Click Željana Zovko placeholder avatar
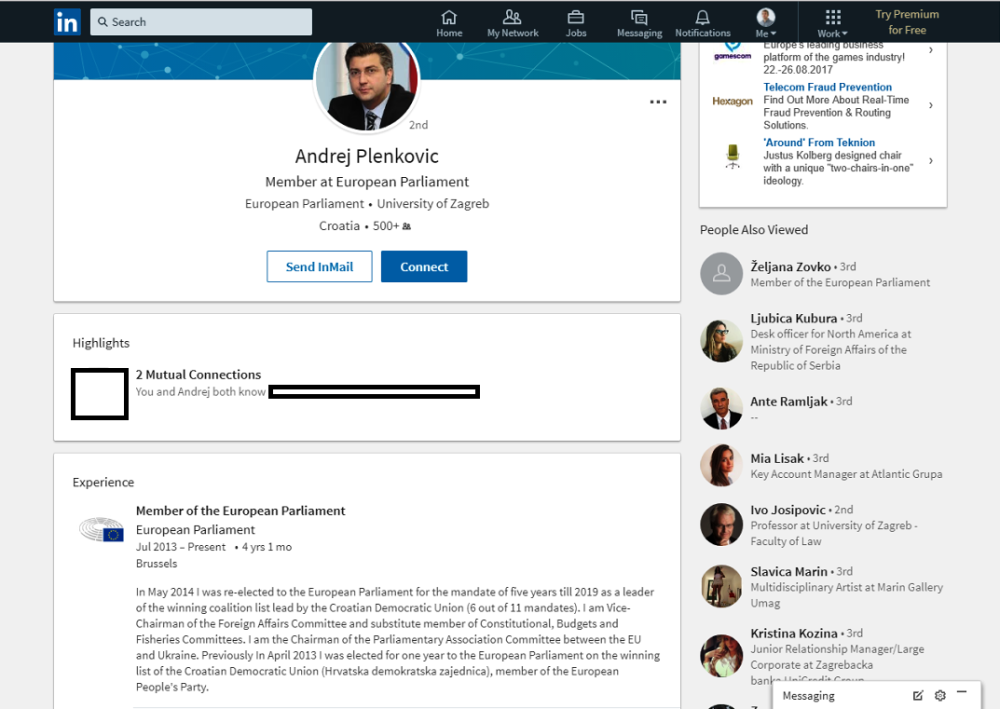The height and width of the screenshot is (709, 1000). 721,274
